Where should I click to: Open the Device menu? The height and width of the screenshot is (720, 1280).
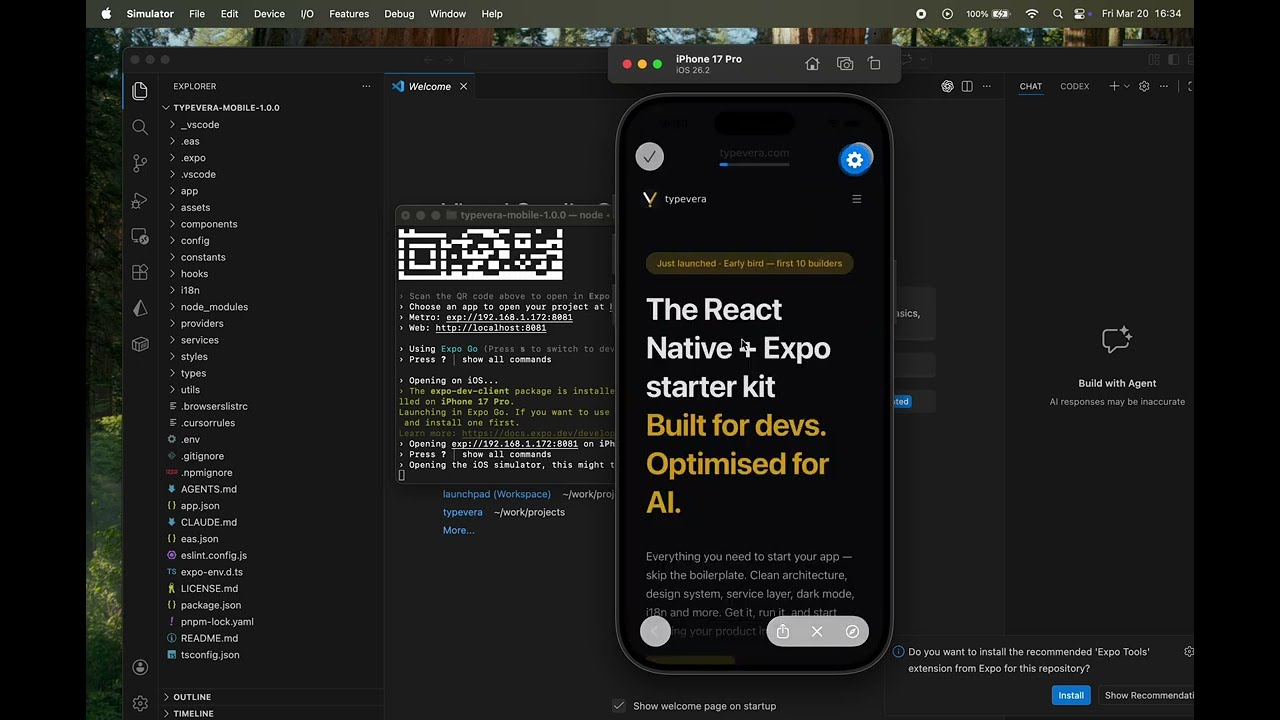269,14
